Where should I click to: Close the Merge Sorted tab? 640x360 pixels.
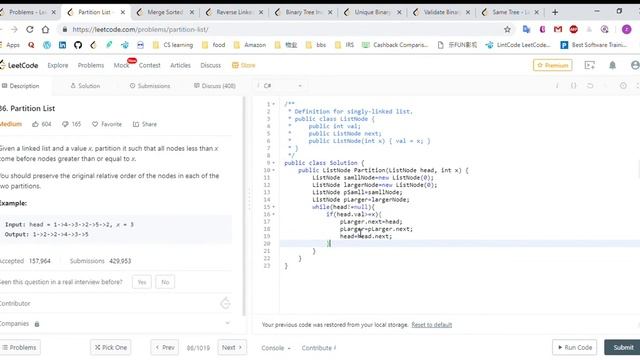click(192, 12)
